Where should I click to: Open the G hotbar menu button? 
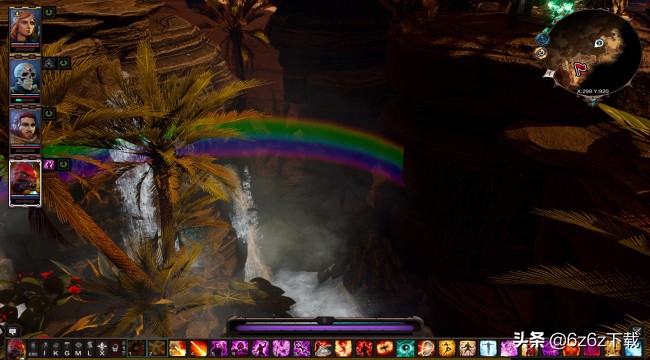67,348
